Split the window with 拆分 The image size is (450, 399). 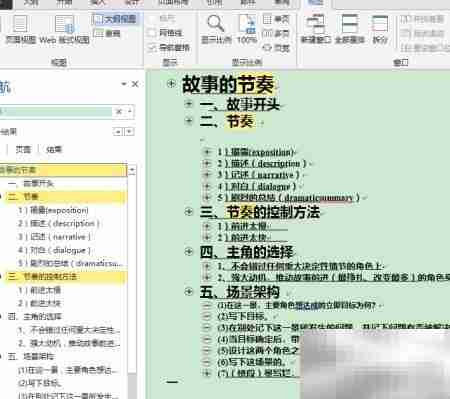coord(380,29)
